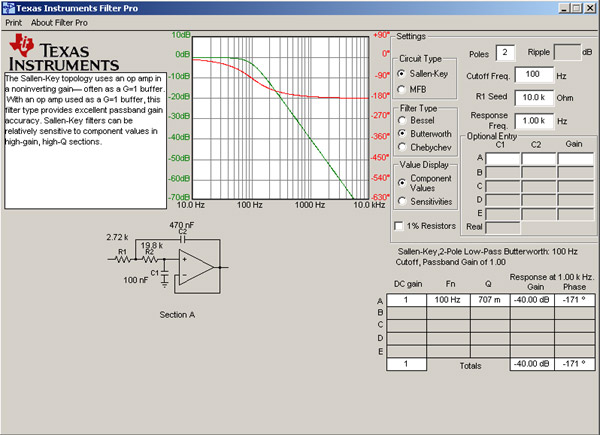Click the Totals Phase -171° cell

574,364
